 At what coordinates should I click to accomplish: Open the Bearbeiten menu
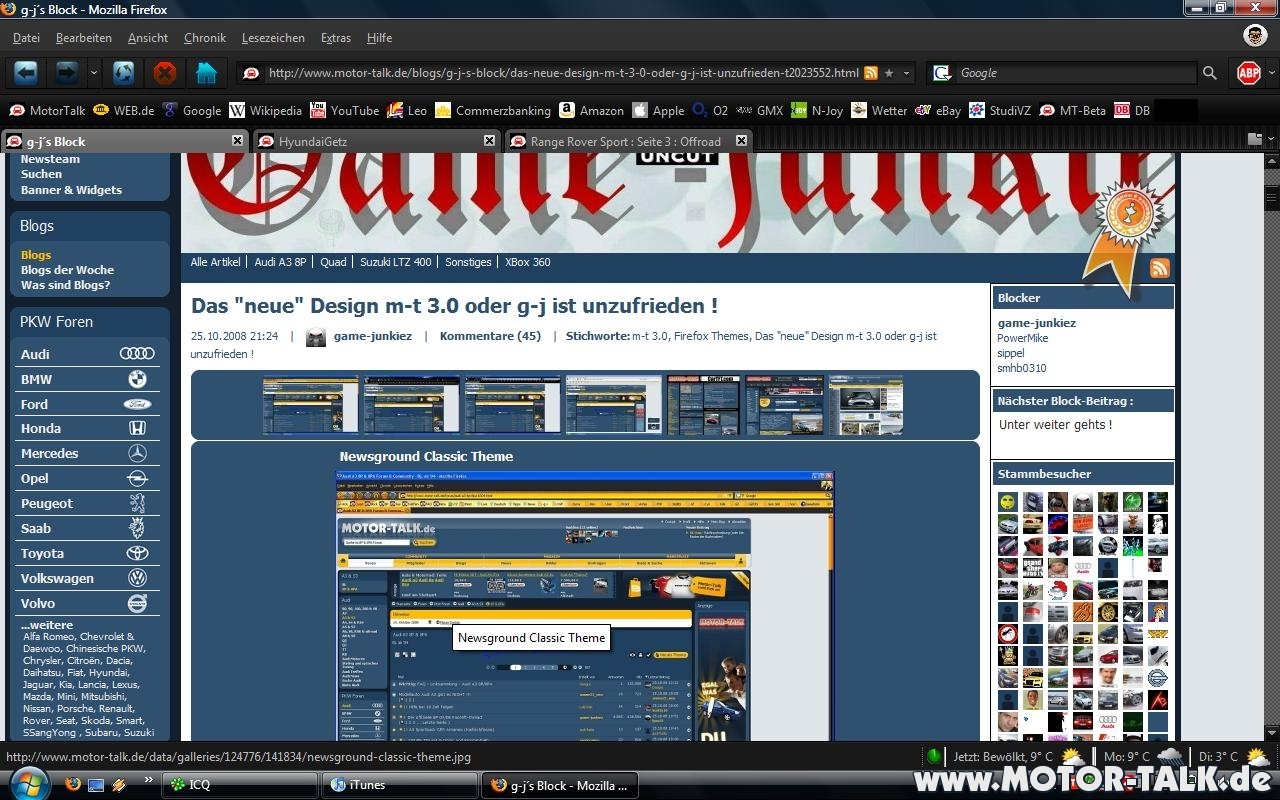coord(84,38)
